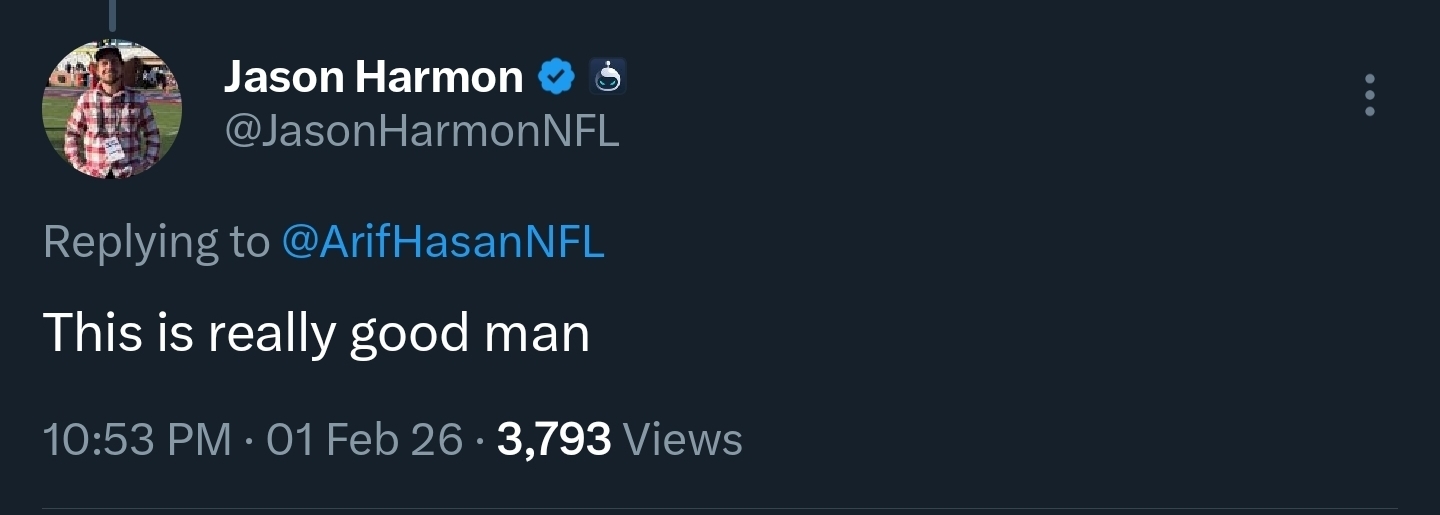Open the @ArifHasanNFL profile link
The width and height of the screenshot is (1440, 515).
443,242
